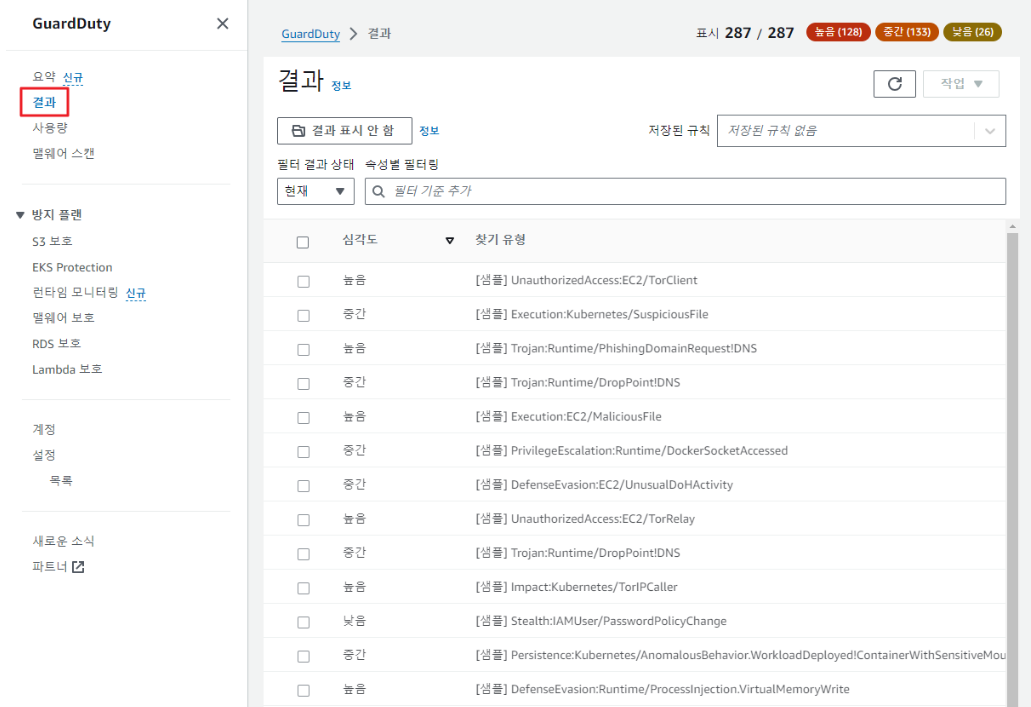Check the box for UnauthorizedAccess:EC2/TorRelay
1031x707 pixels.
pyautogui.click(x=303, y=520)
